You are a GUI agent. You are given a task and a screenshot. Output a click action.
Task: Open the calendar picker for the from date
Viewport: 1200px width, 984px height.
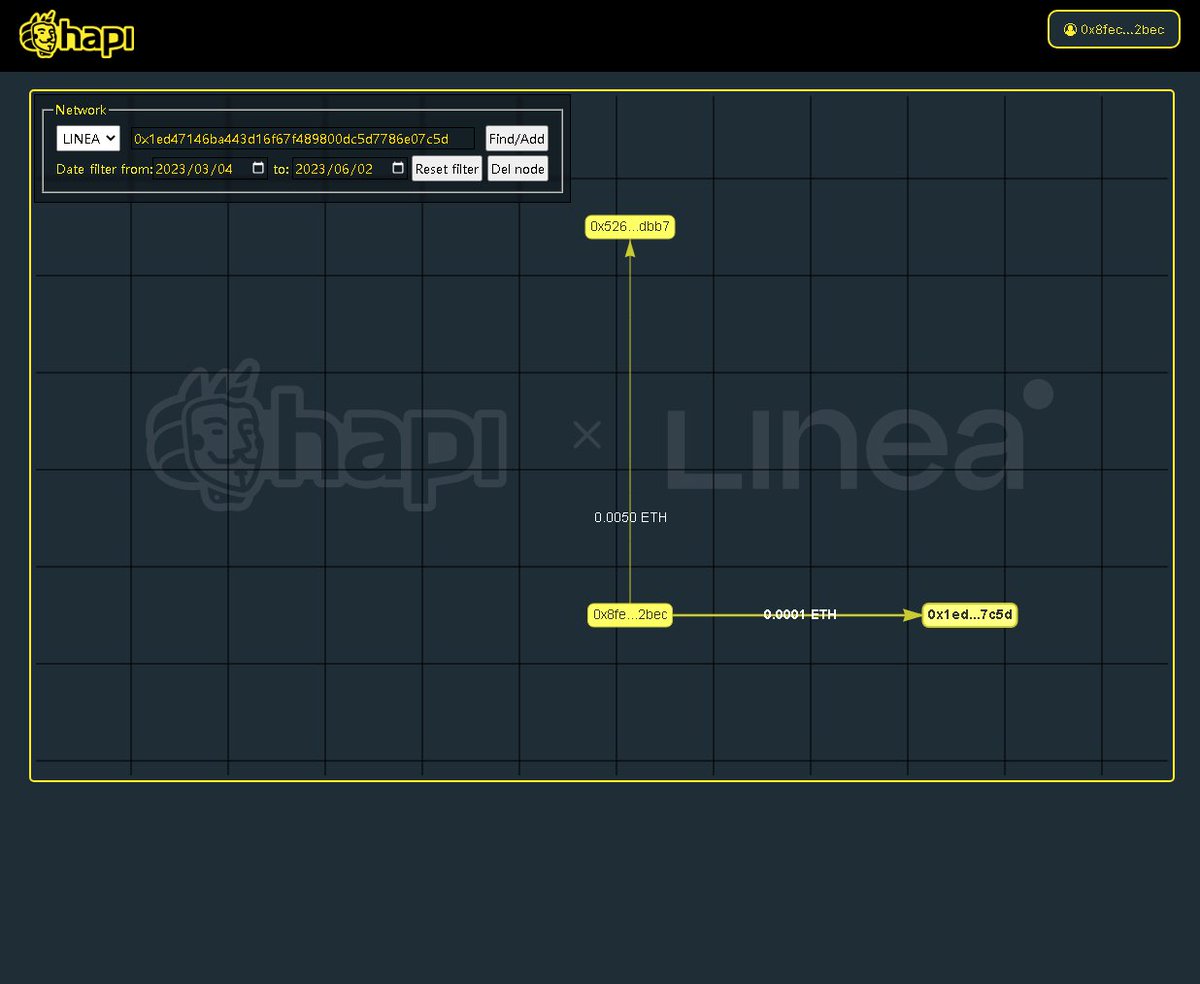258,169
